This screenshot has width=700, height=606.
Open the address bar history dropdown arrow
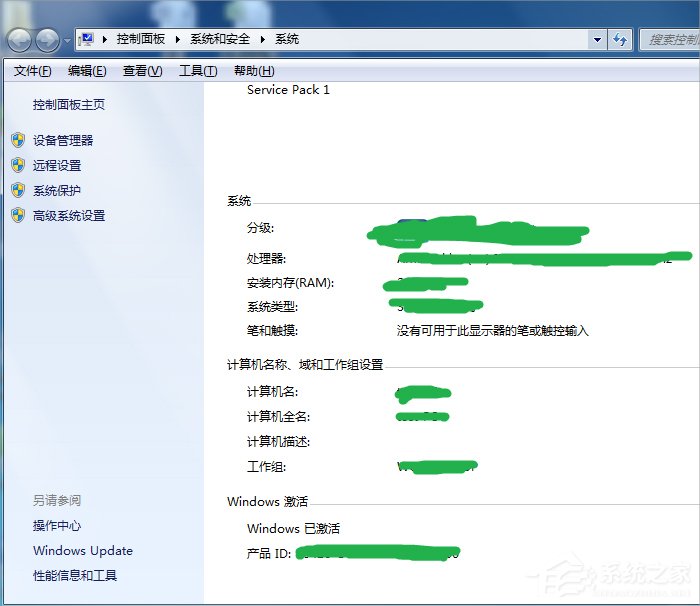597,40
